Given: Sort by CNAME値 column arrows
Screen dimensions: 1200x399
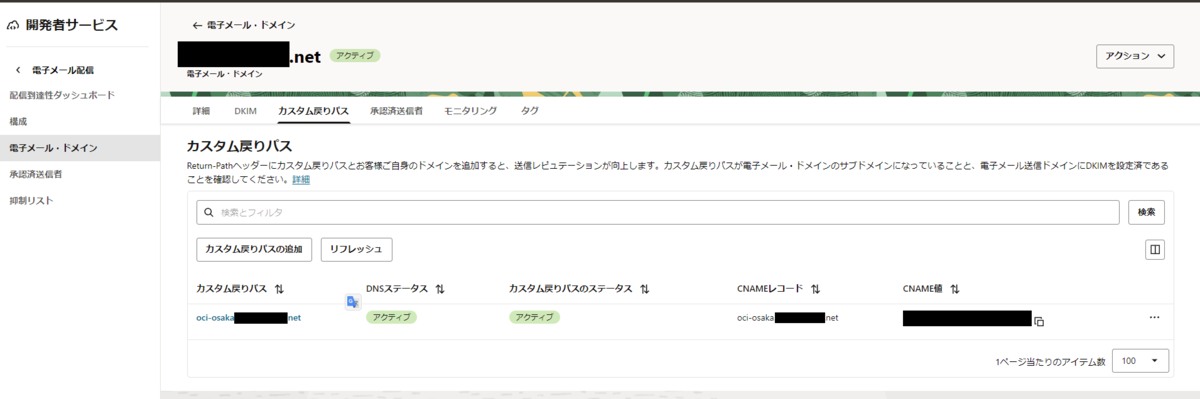Looking at the screenshot, I should 954,288.
